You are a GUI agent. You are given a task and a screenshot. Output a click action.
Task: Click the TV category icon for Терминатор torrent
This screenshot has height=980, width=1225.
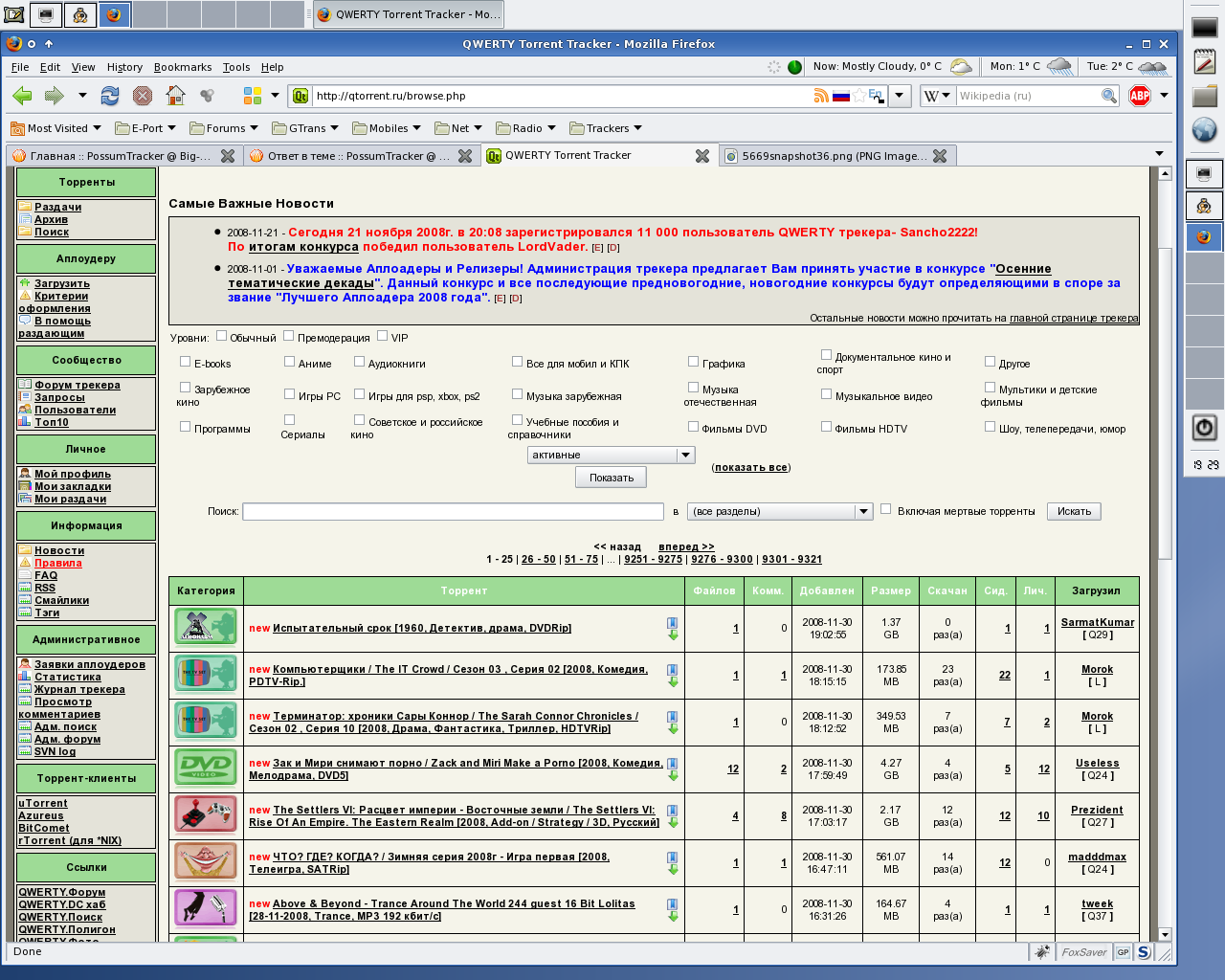[206, 721]
